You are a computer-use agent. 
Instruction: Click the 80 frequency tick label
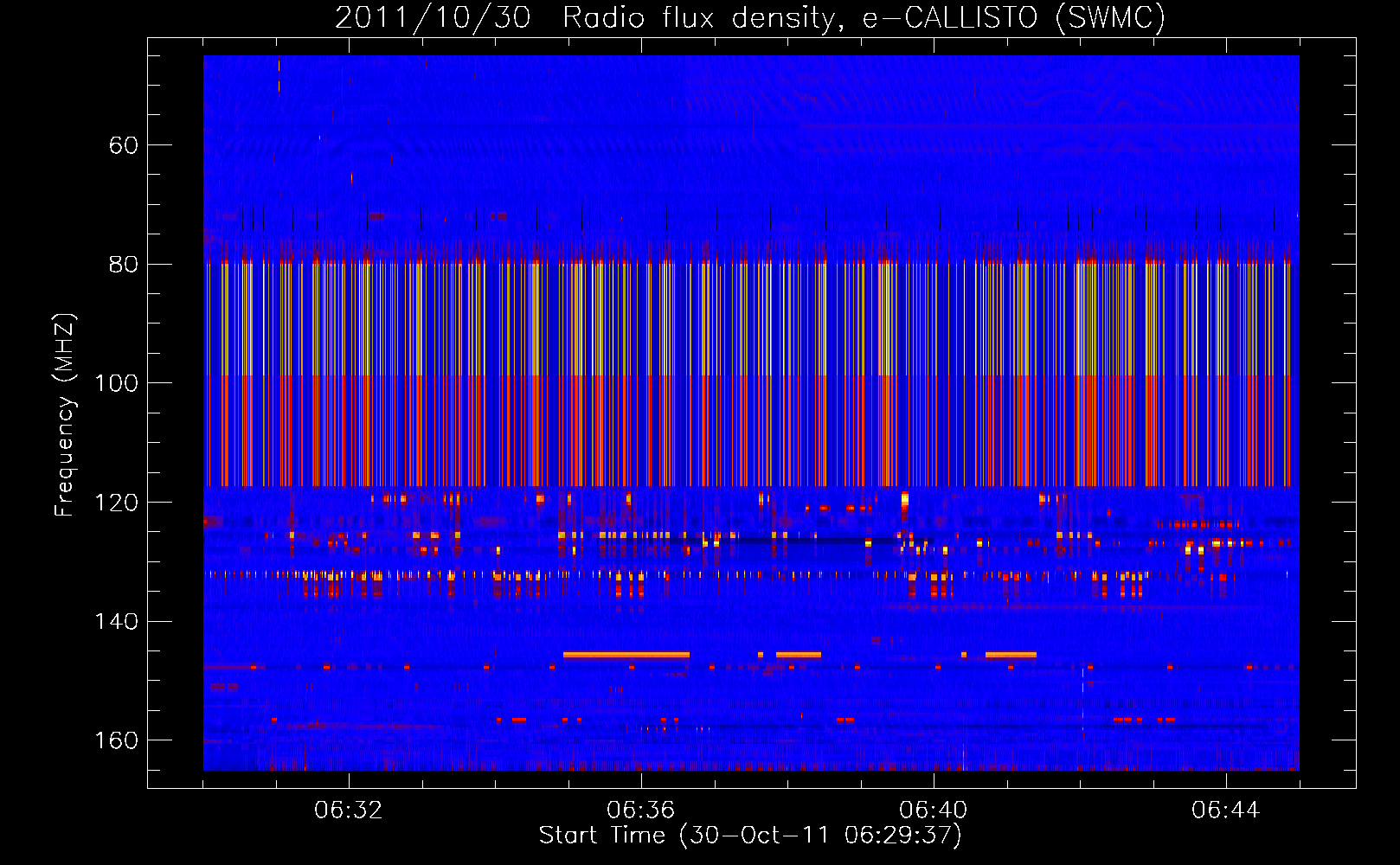pos(124,264)
